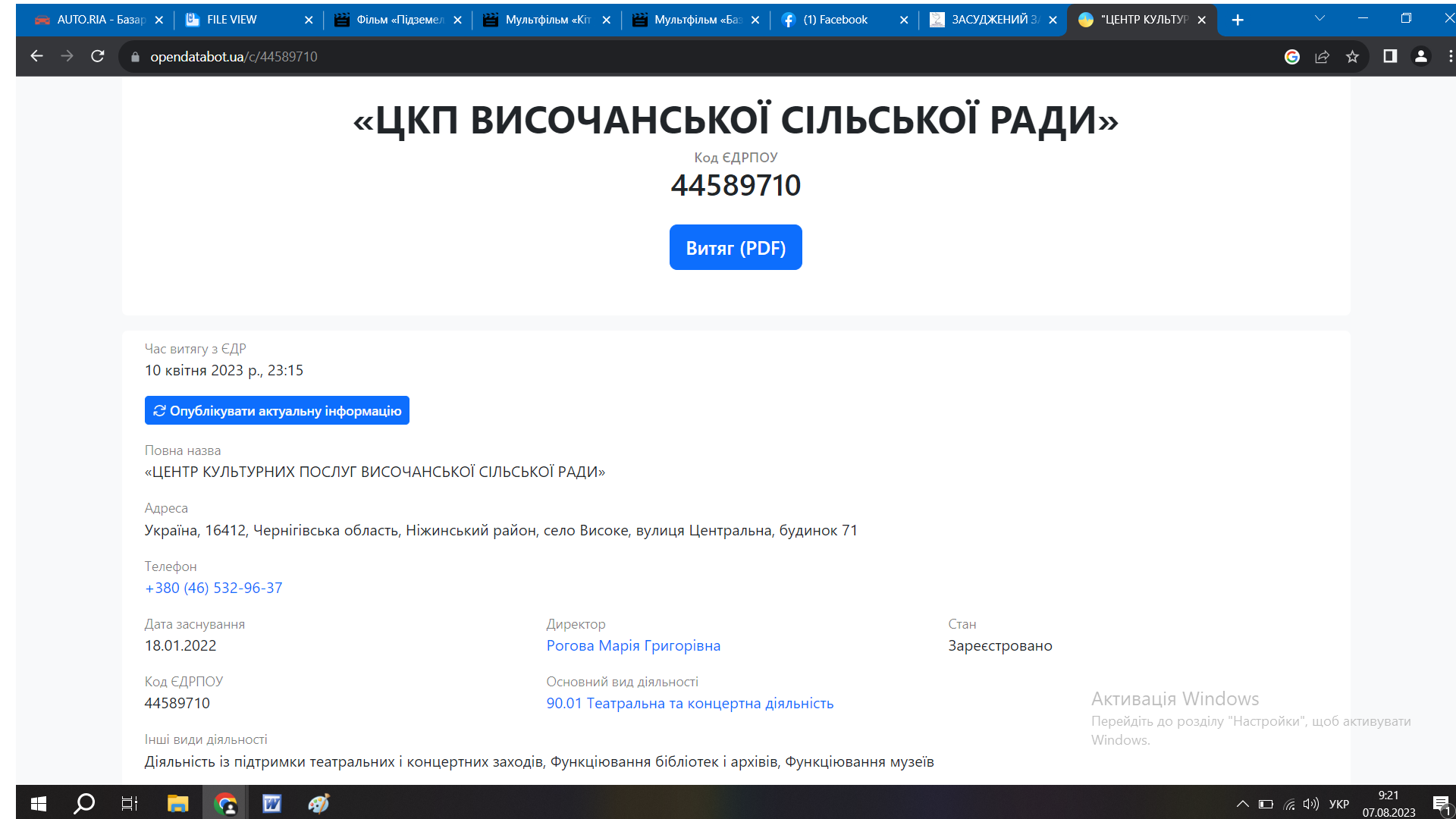The width and height of the screenshot is (1456, 819).
Task: Open Windows notification center
Action: (1441, 804)
